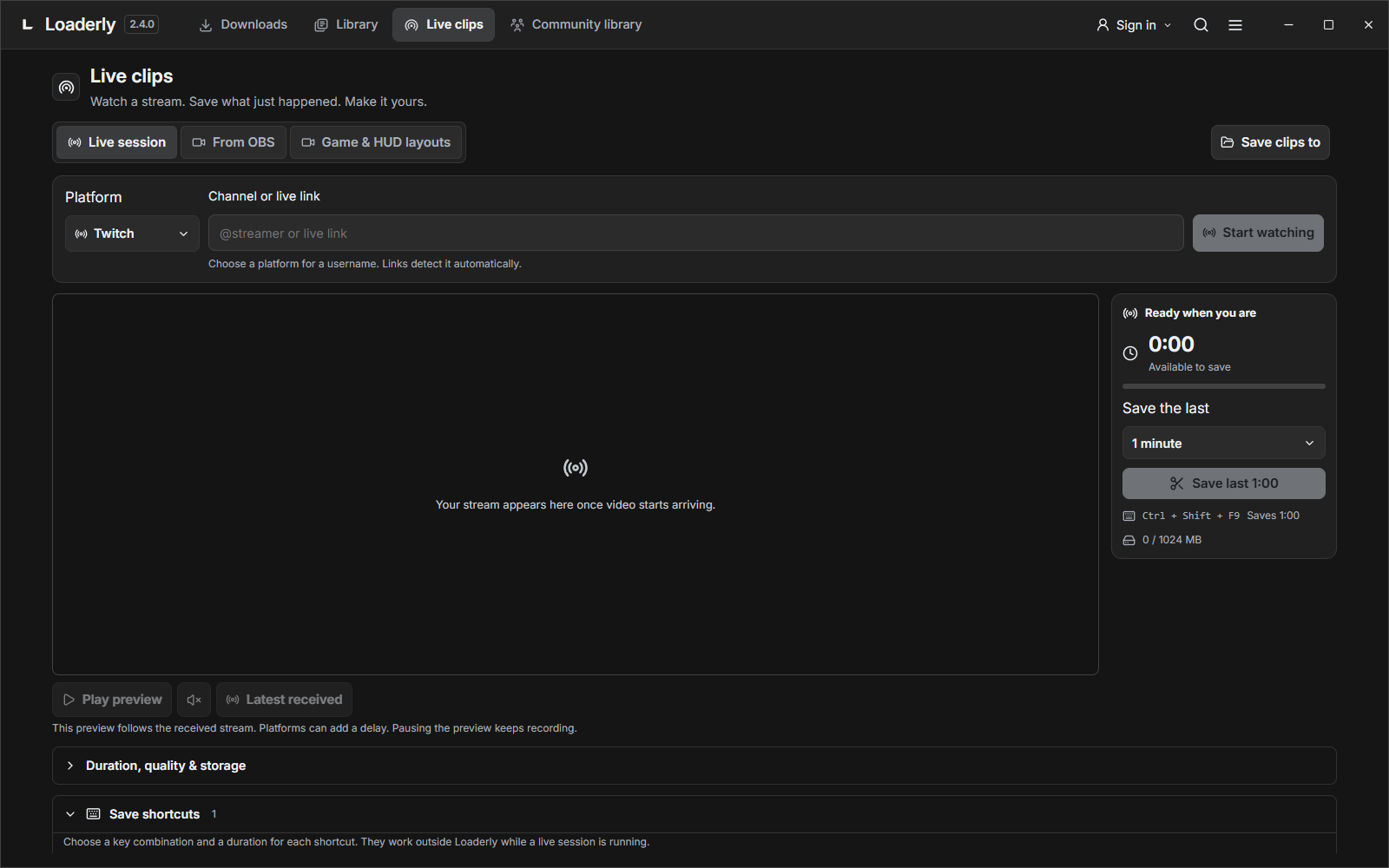Click the '0 / 1024 MB' storage text
Screen dimensions: 1389x868
1171,540
